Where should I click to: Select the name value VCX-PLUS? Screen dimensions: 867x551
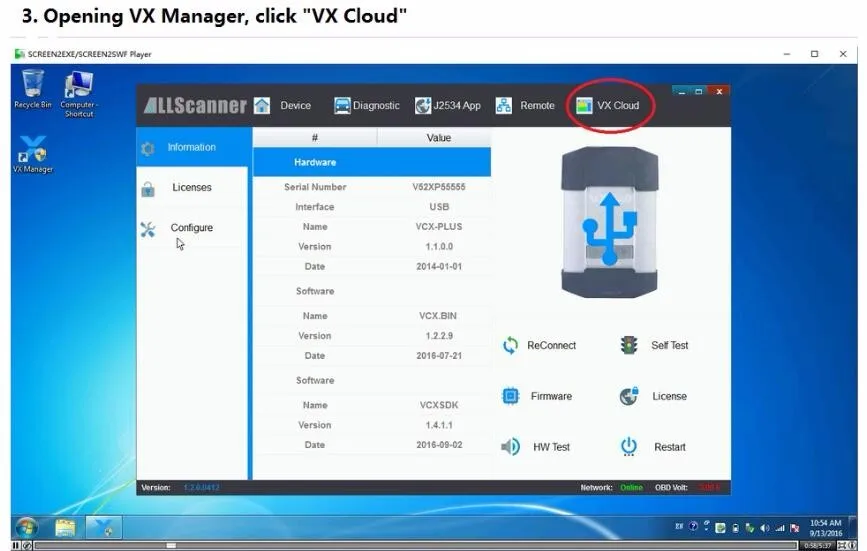tap(439, 227)
